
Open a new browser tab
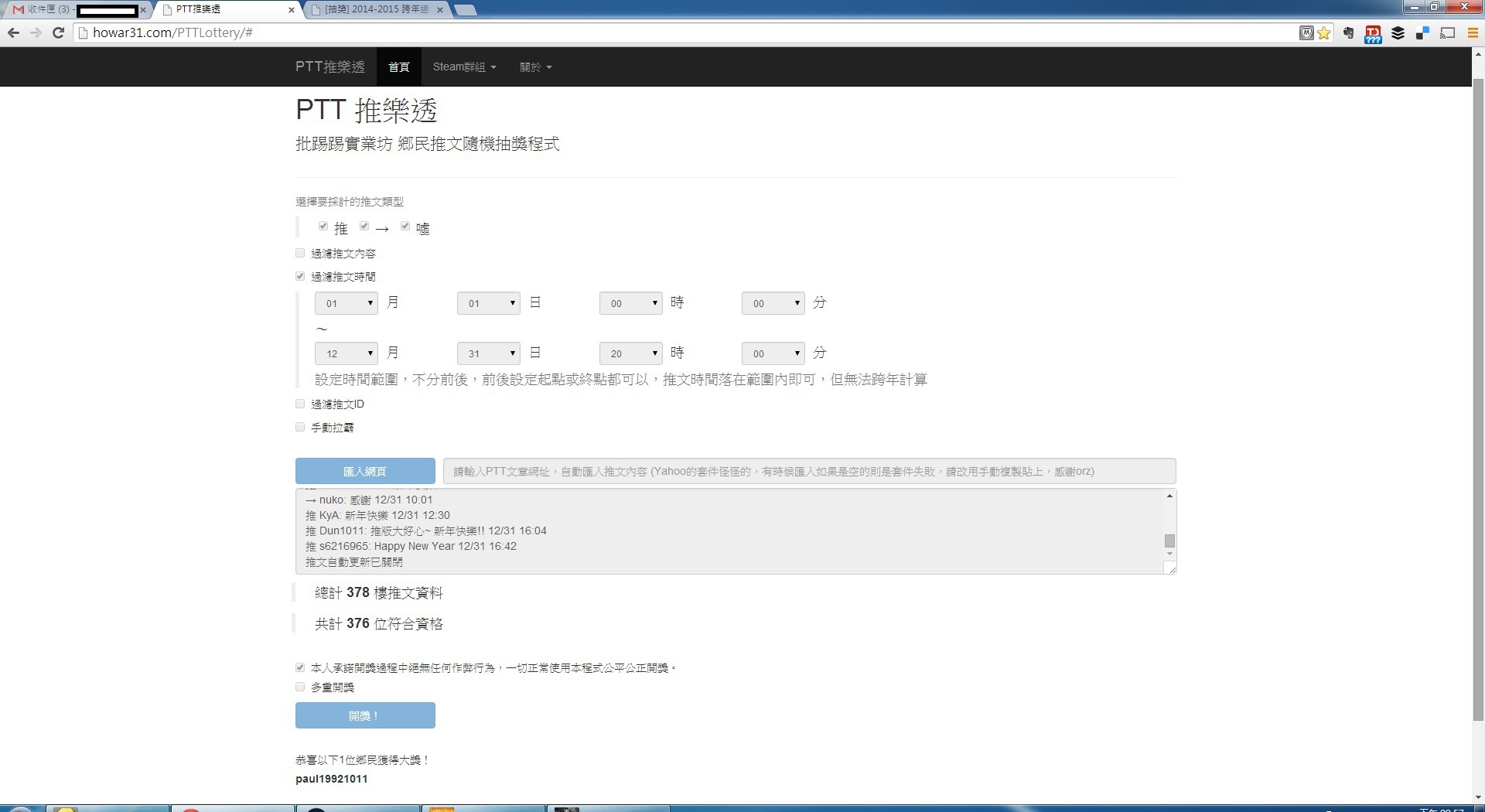tap(465, 10)
